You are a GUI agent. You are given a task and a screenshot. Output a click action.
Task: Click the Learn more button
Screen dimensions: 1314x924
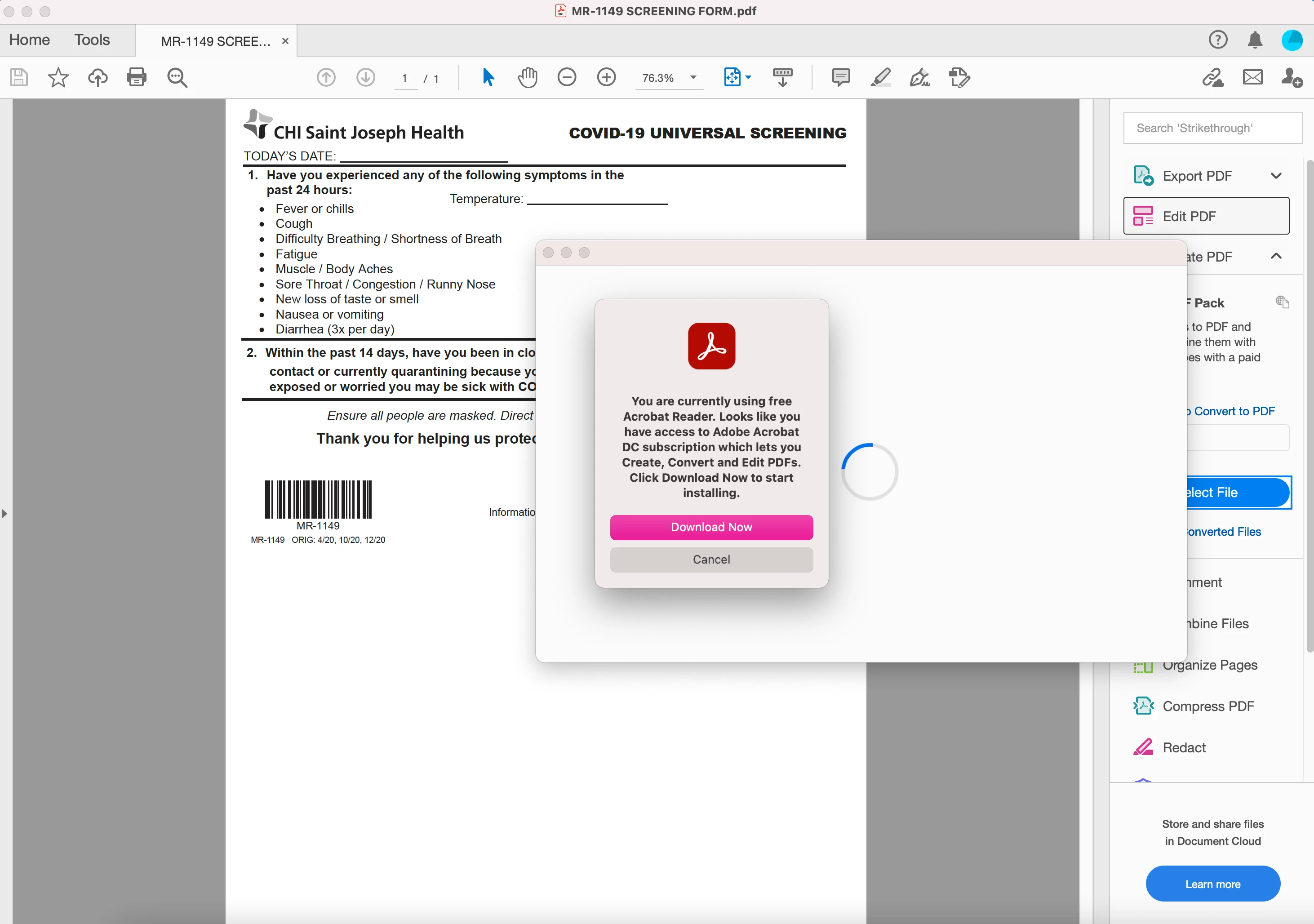[x=1213, y=884]
